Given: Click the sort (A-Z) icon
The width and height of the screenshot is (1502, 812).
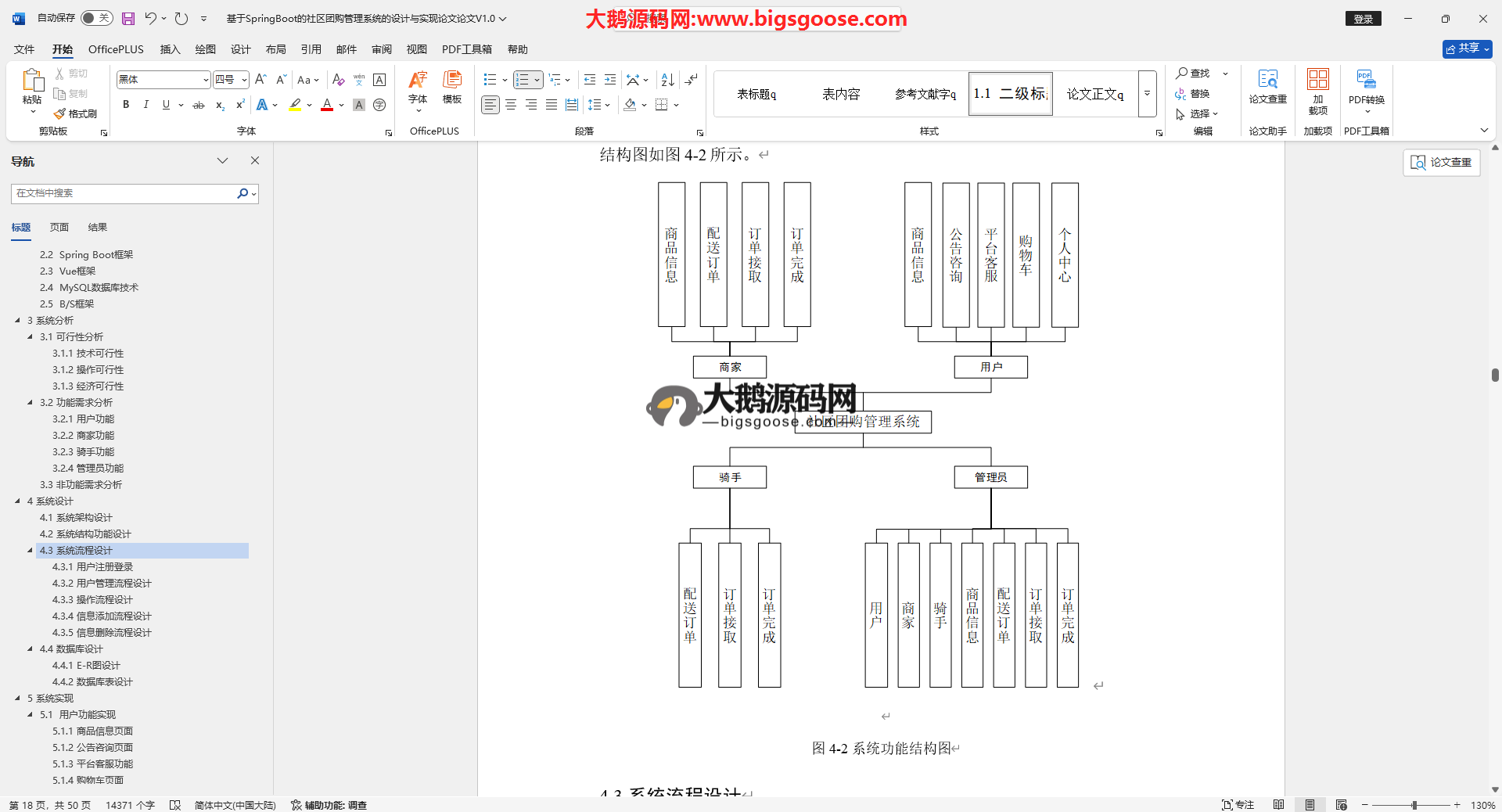Looking at the screenshot, I should [x=667, y=80].
